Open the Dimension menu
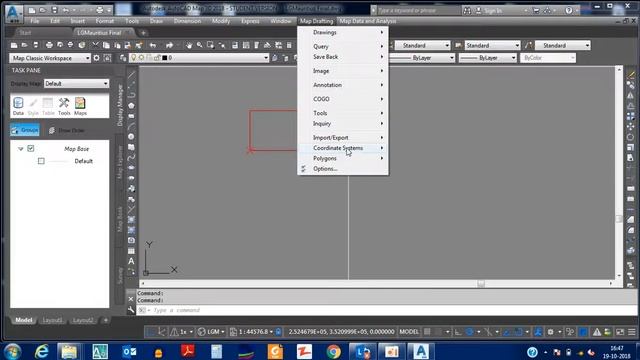 click(187, 21)
